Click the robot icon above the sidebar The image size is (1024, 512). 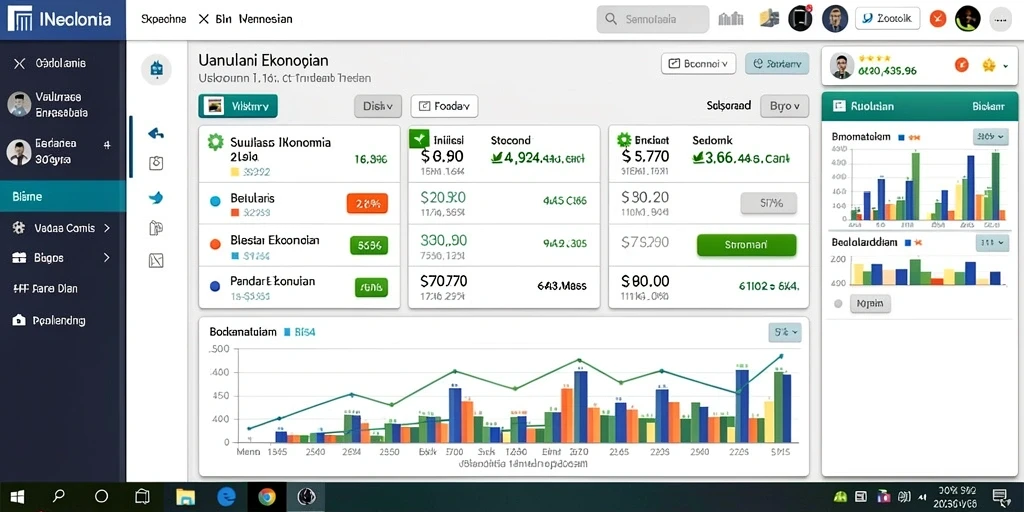point(156,69)
